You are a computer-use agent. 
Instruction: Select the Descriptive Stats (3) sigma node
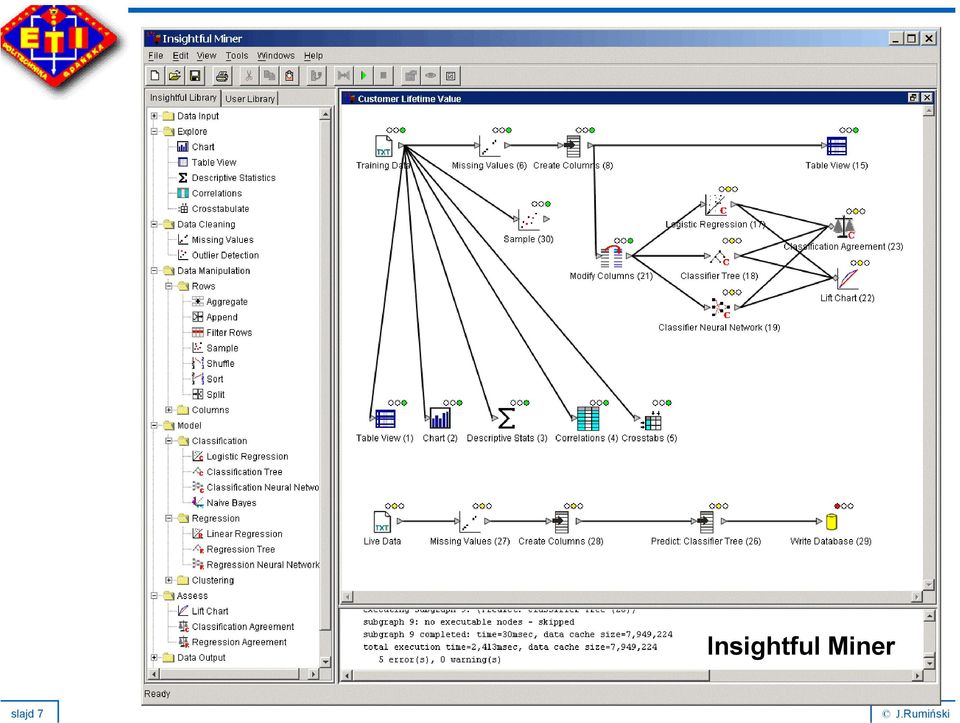pos(506,418)
